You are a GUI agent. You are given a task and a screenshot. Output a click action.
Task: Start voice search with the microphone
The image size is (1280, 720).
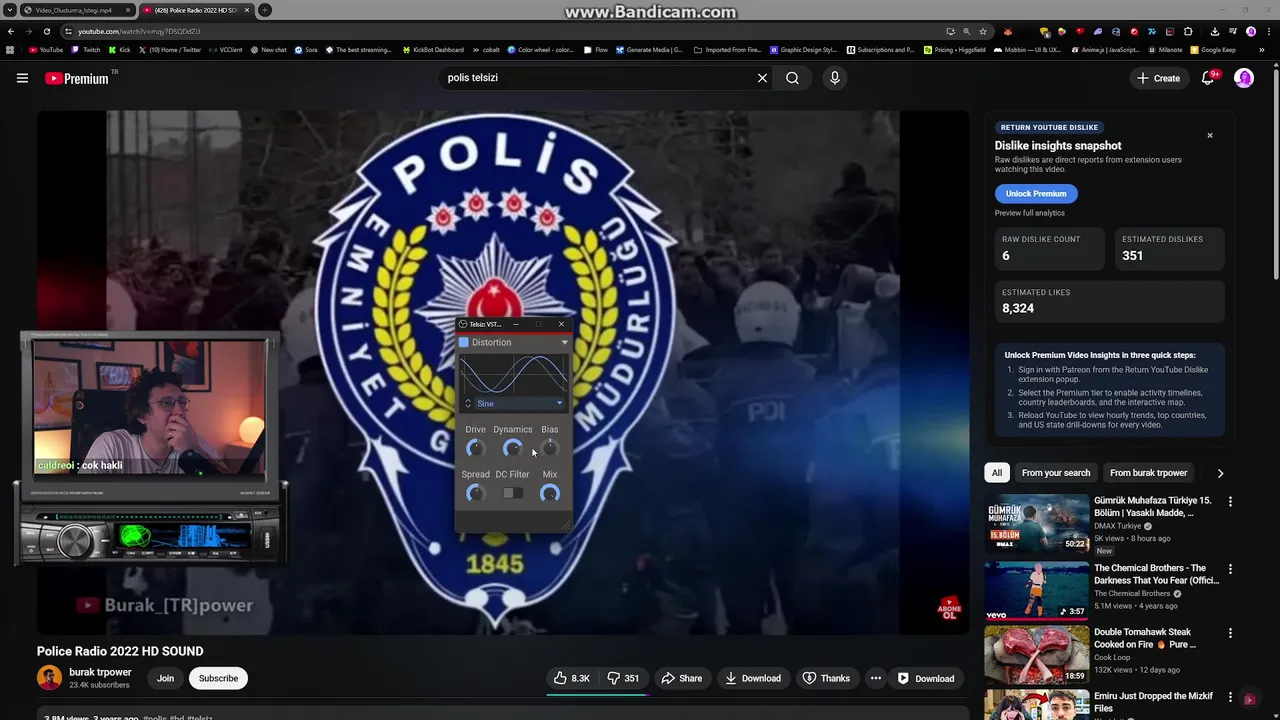click(835, 78)
